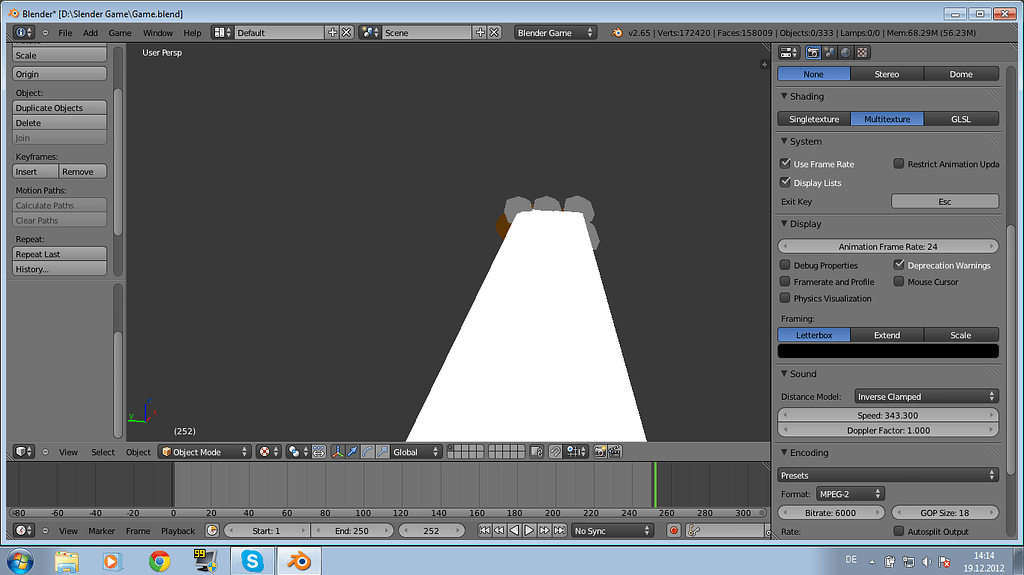Image resolution: width=1024 pixels, height=575 pixels.
Task: Click the Insert keyframe button
Action: click(x=35, y=172)
